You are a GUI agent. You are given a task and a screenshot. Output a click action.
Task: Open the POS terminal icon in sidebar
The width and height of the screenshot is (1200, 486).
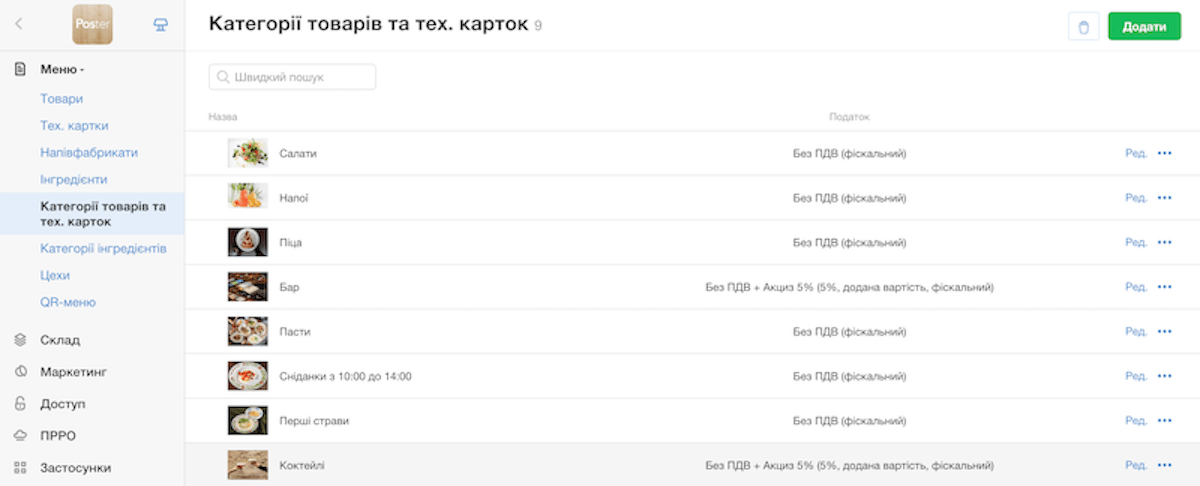point(161,25)
